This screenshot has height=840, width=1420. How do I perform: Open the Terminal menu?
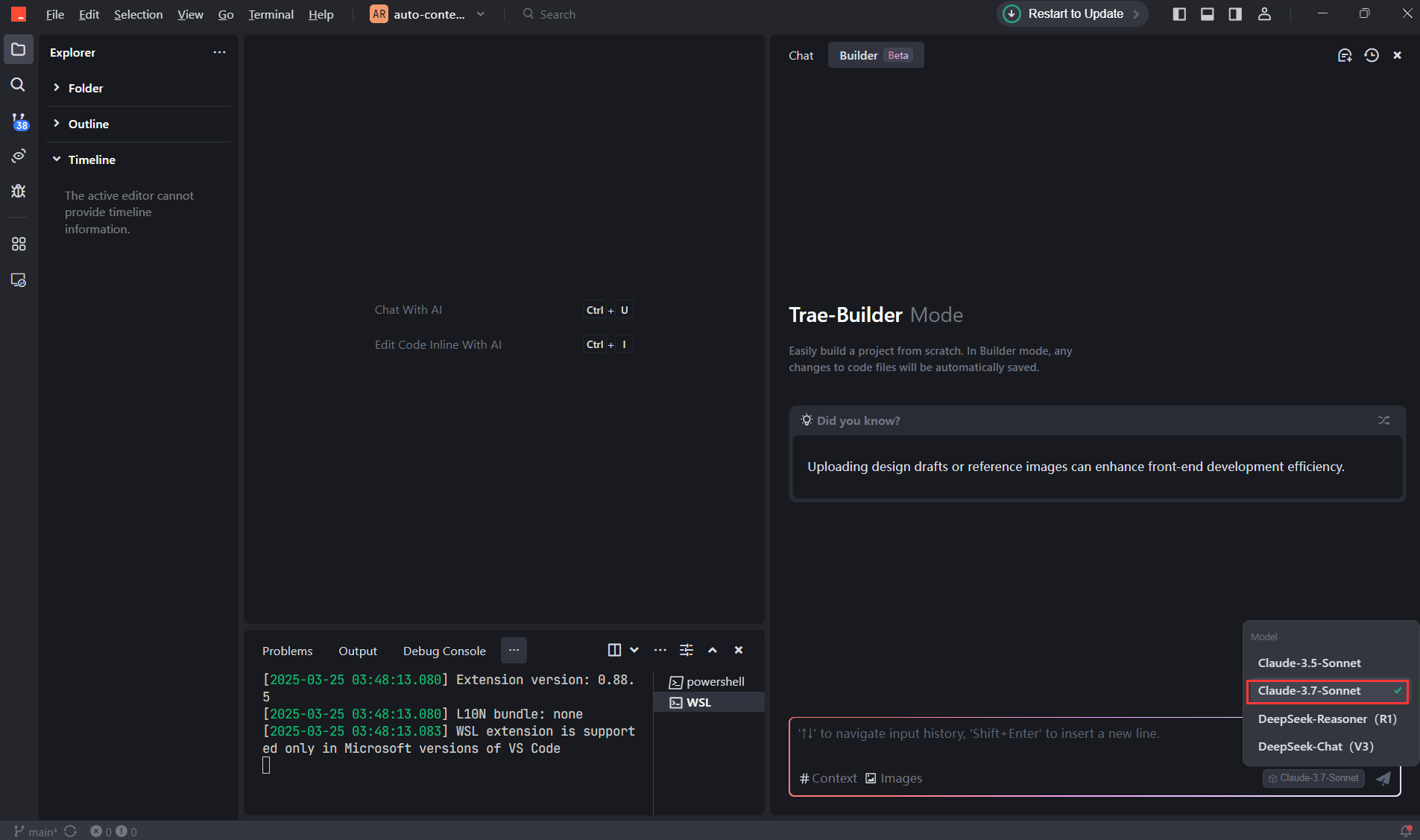271,14
